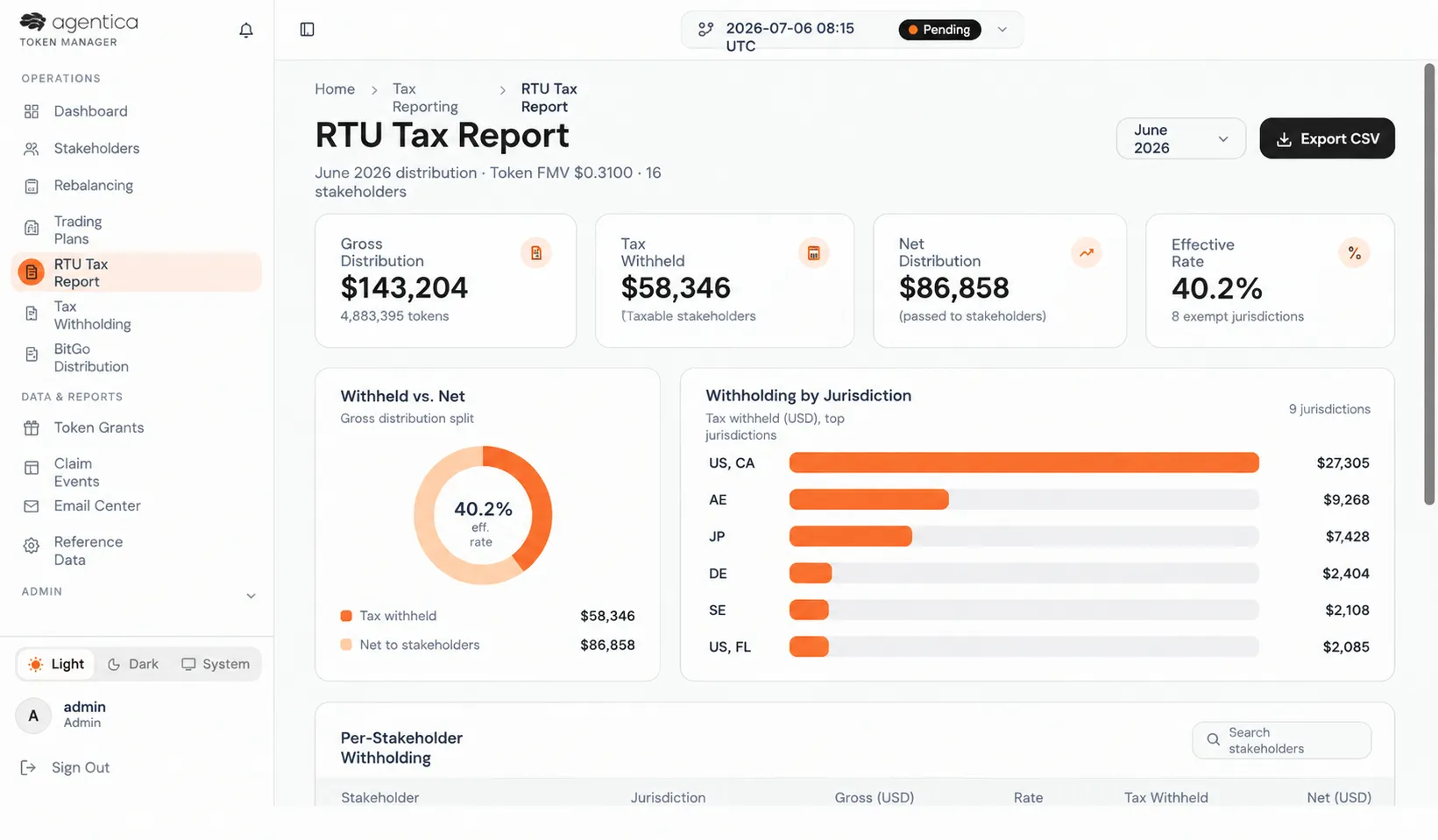Click the Jurisdiction column header
The height and width of the screenshot is (840, 1438).
point(668,798)
